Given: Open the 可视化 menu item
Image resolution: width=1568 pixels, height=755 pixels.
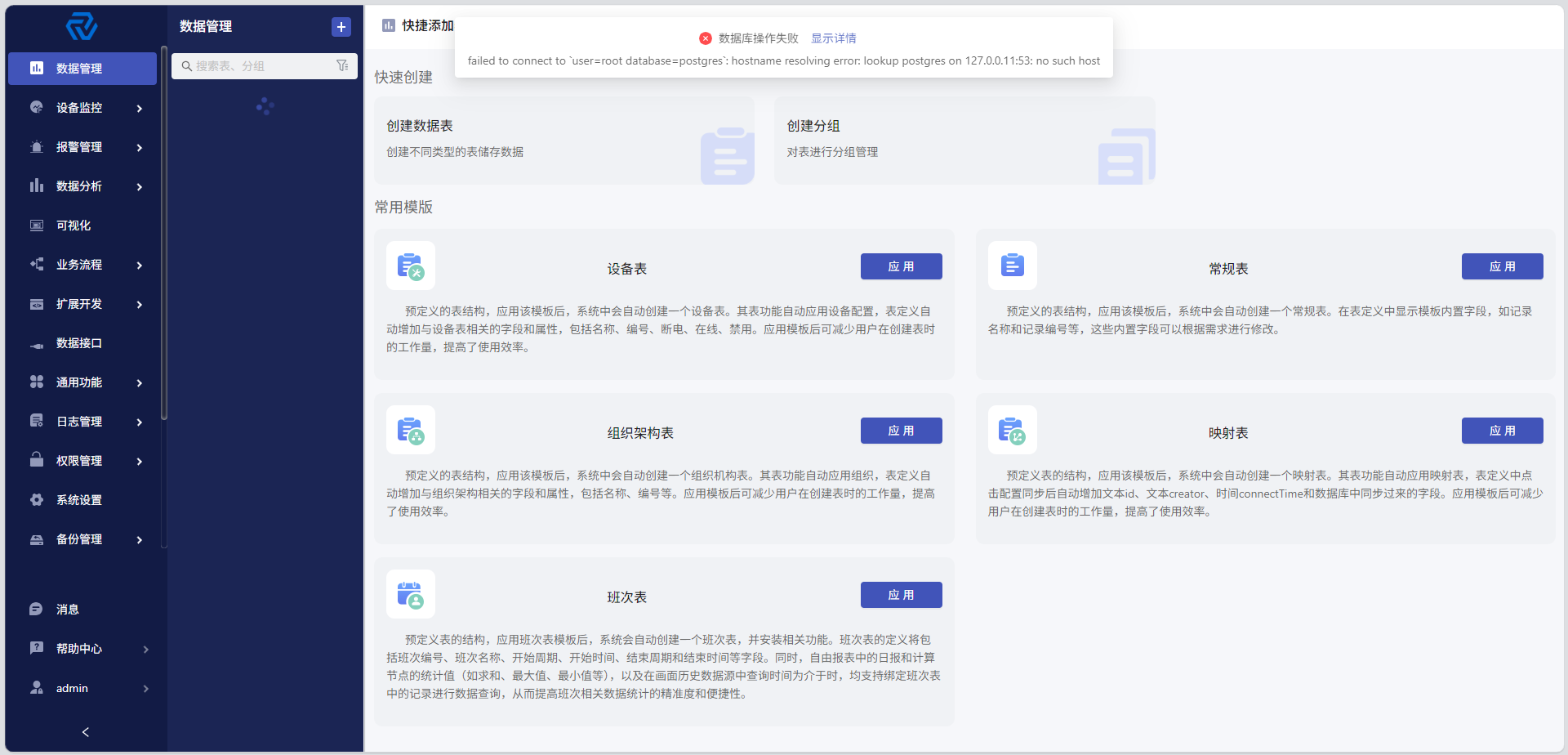Looking at the screenshot, I should click(x=82, y=225).
